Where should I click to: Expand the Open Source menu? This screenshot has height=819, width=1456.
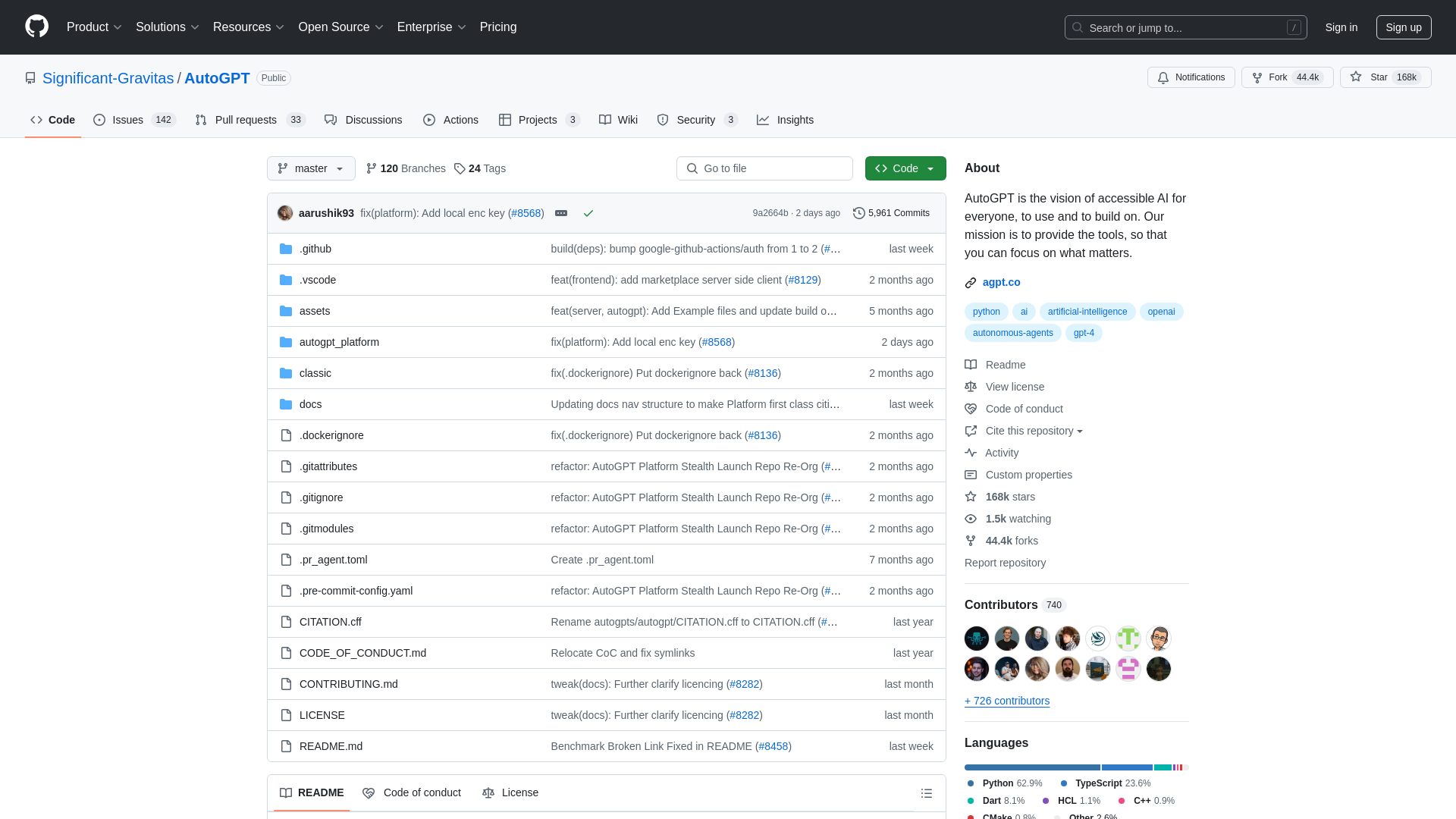tap(340, 27)
